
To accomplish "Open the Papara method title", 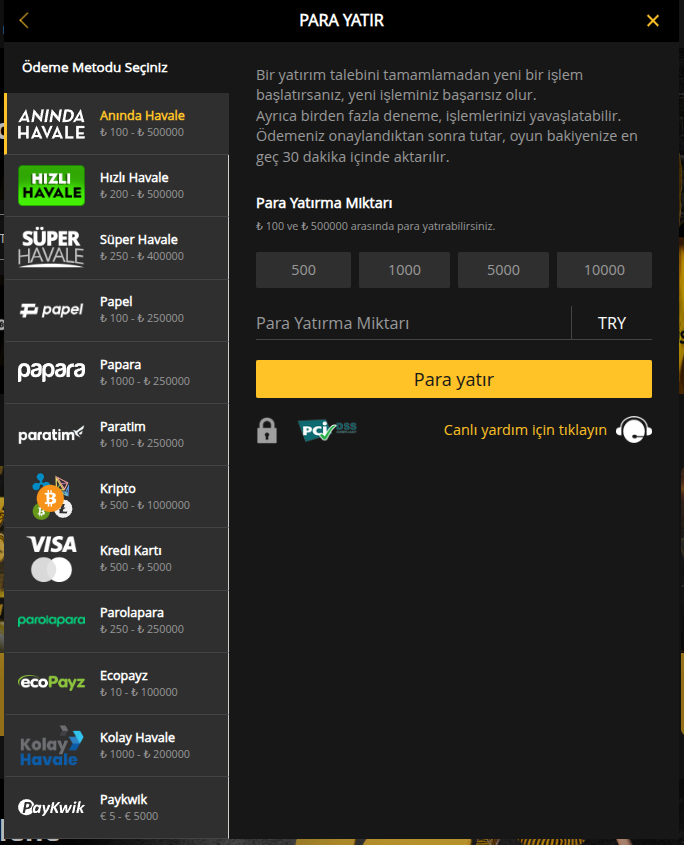I will (x=120, y=365).
